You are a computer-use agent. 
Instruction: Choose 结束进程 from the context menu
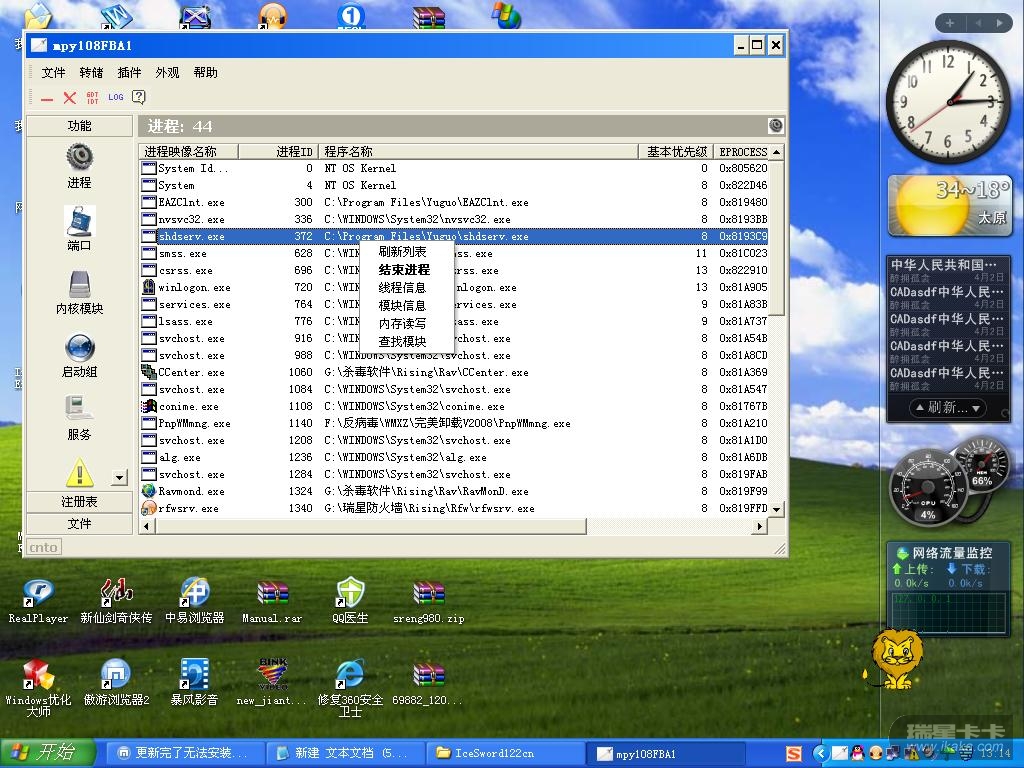(404, 270)
